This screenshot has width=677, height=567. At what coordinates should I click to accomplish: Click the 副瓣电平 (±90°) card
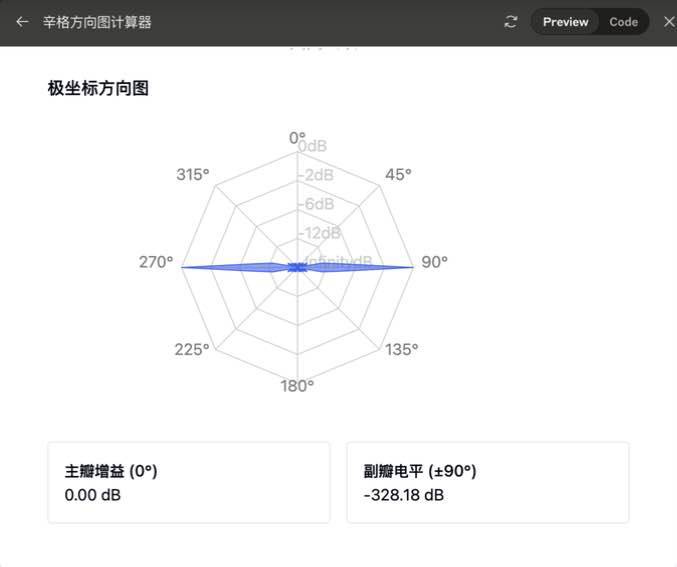pos(487,482)
